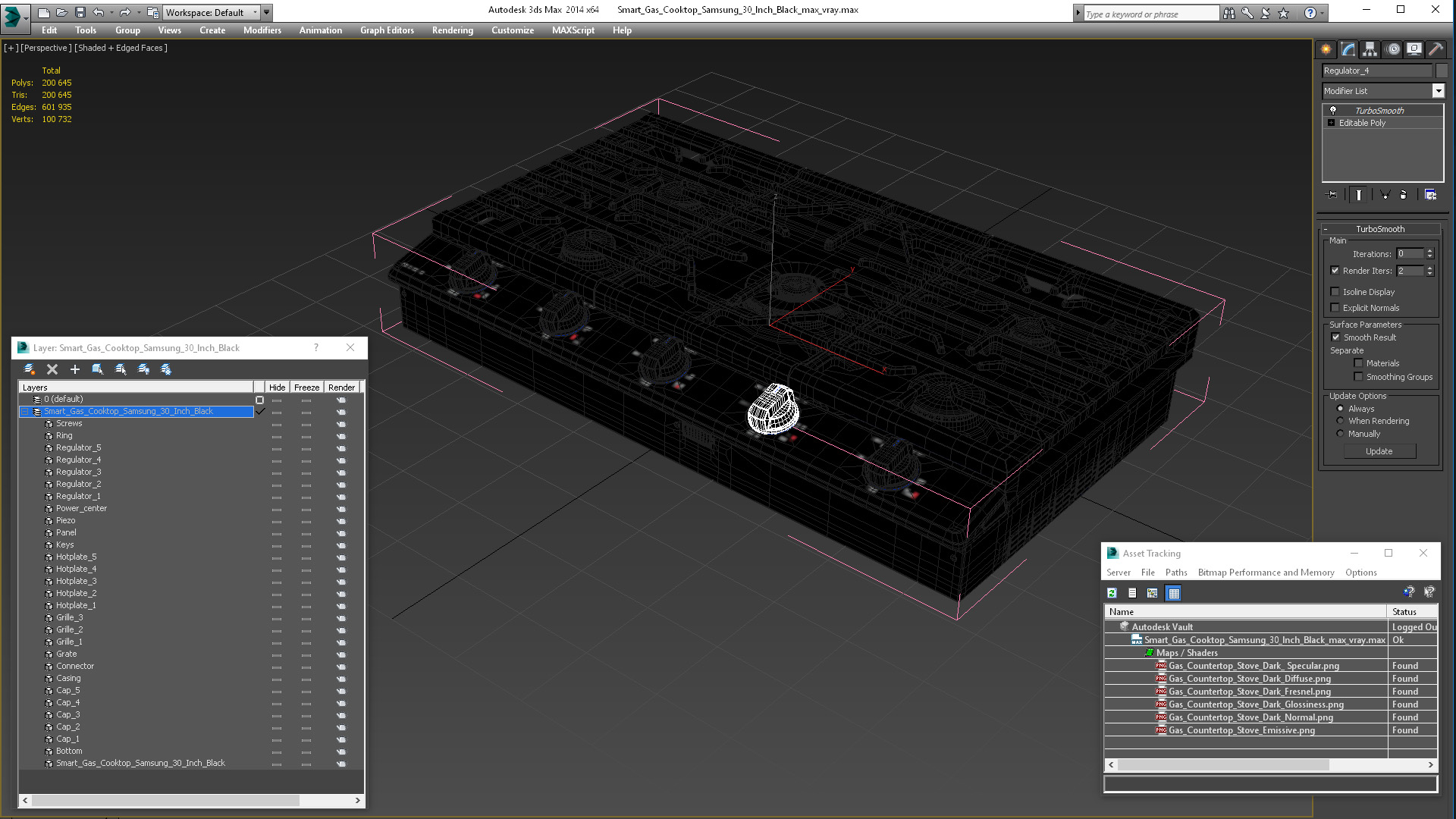Image resolution: width=1456 pixels, height=819 pixels.
Task: Expand the Editable Poly stack entry
Action: coord(1331,123)
